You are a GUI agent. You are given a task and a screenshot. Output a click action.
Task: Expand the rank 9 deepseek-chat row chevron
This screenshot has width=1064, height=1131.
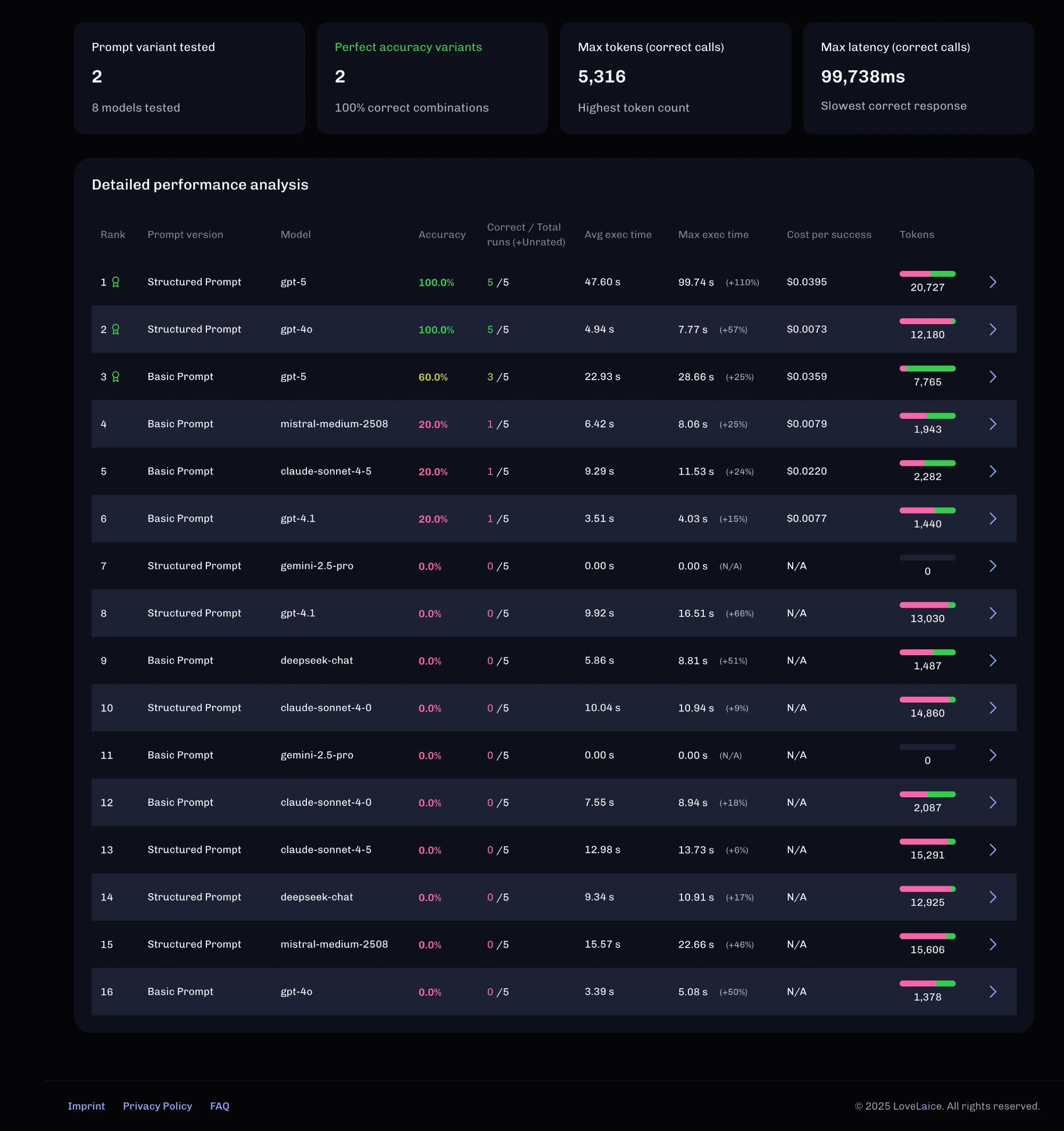992,661
